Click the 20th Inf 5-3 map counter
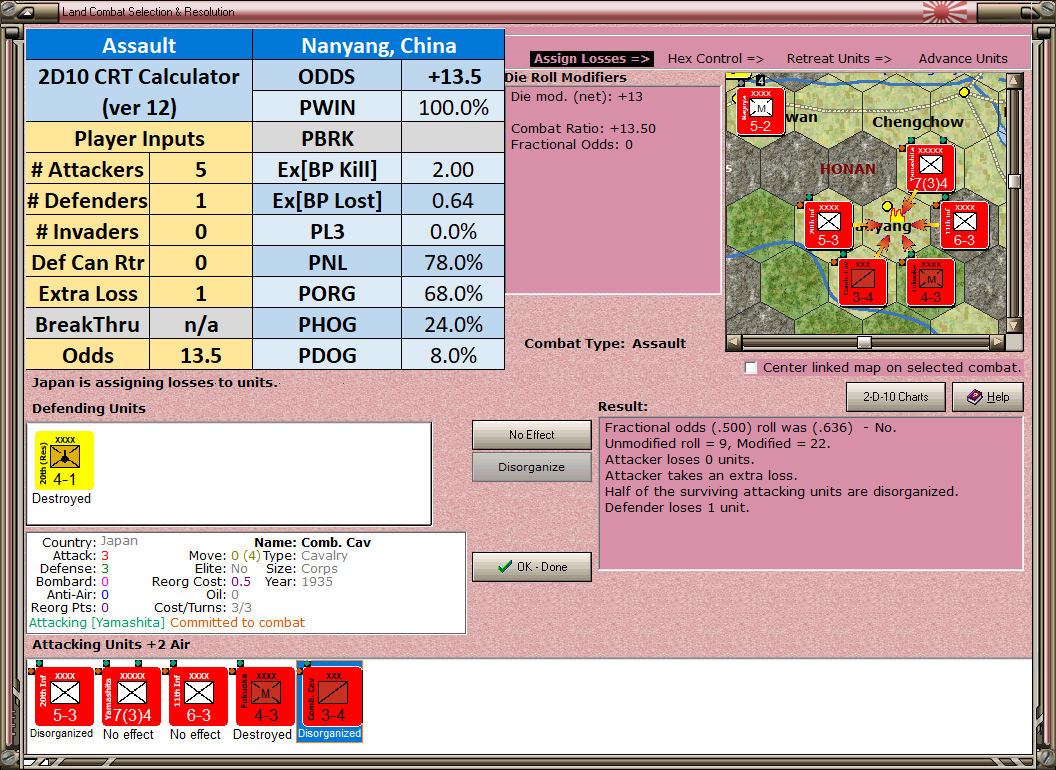1056x770 pixels. [828, 225]
